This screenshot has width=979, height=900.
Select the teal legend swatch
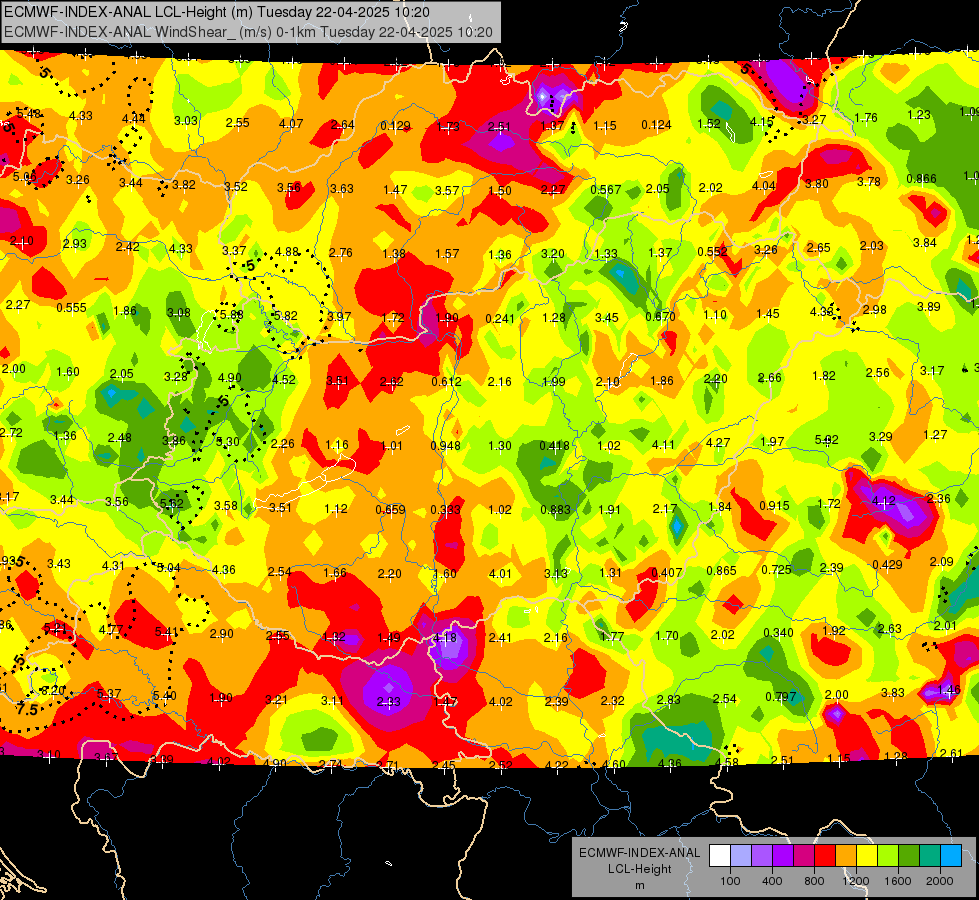(930, 856)
